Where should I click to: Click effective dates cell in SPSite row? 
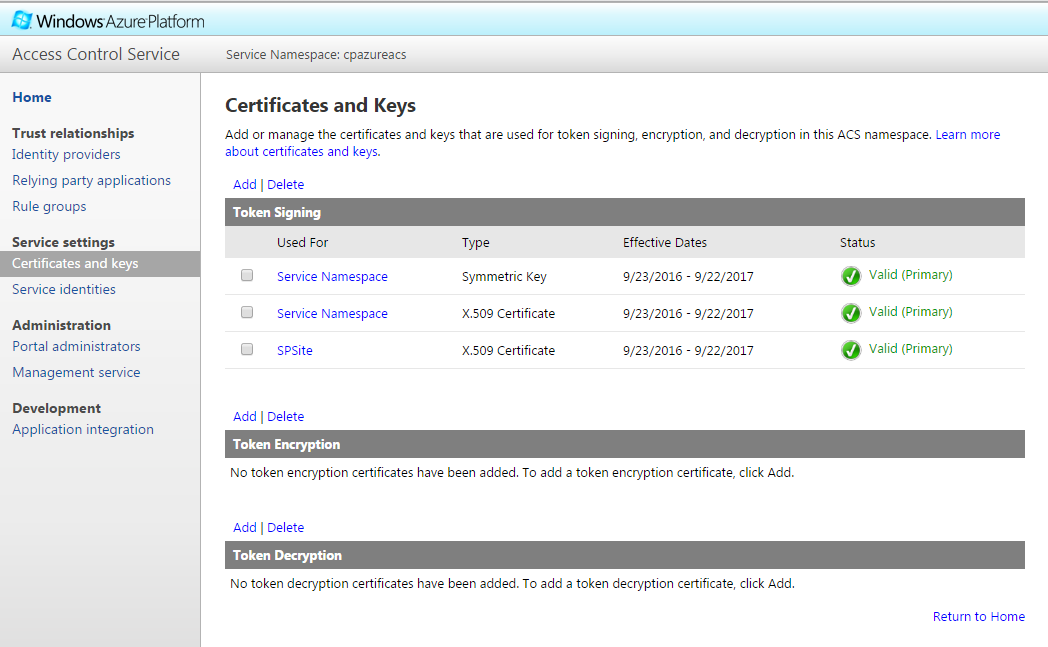pos(688,350)
